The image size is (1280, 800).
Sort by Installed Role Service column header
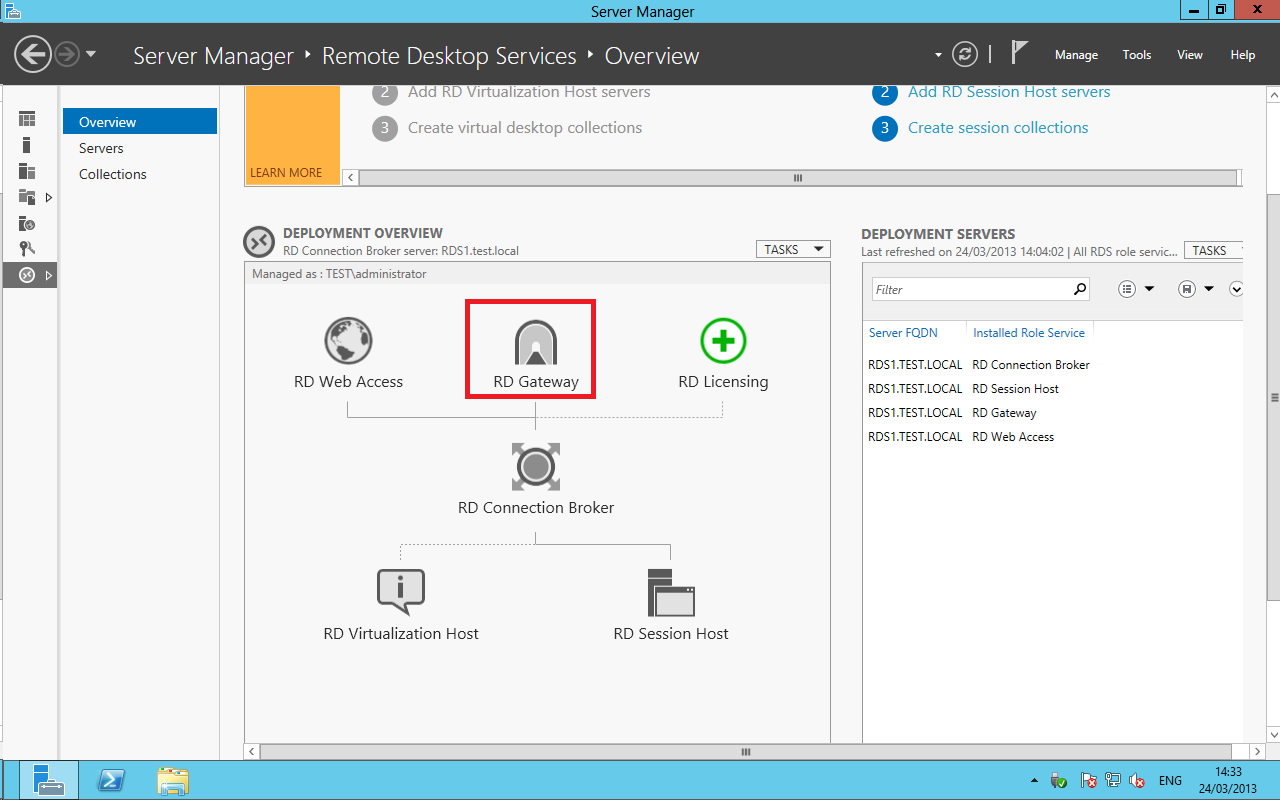point(1029,333)
